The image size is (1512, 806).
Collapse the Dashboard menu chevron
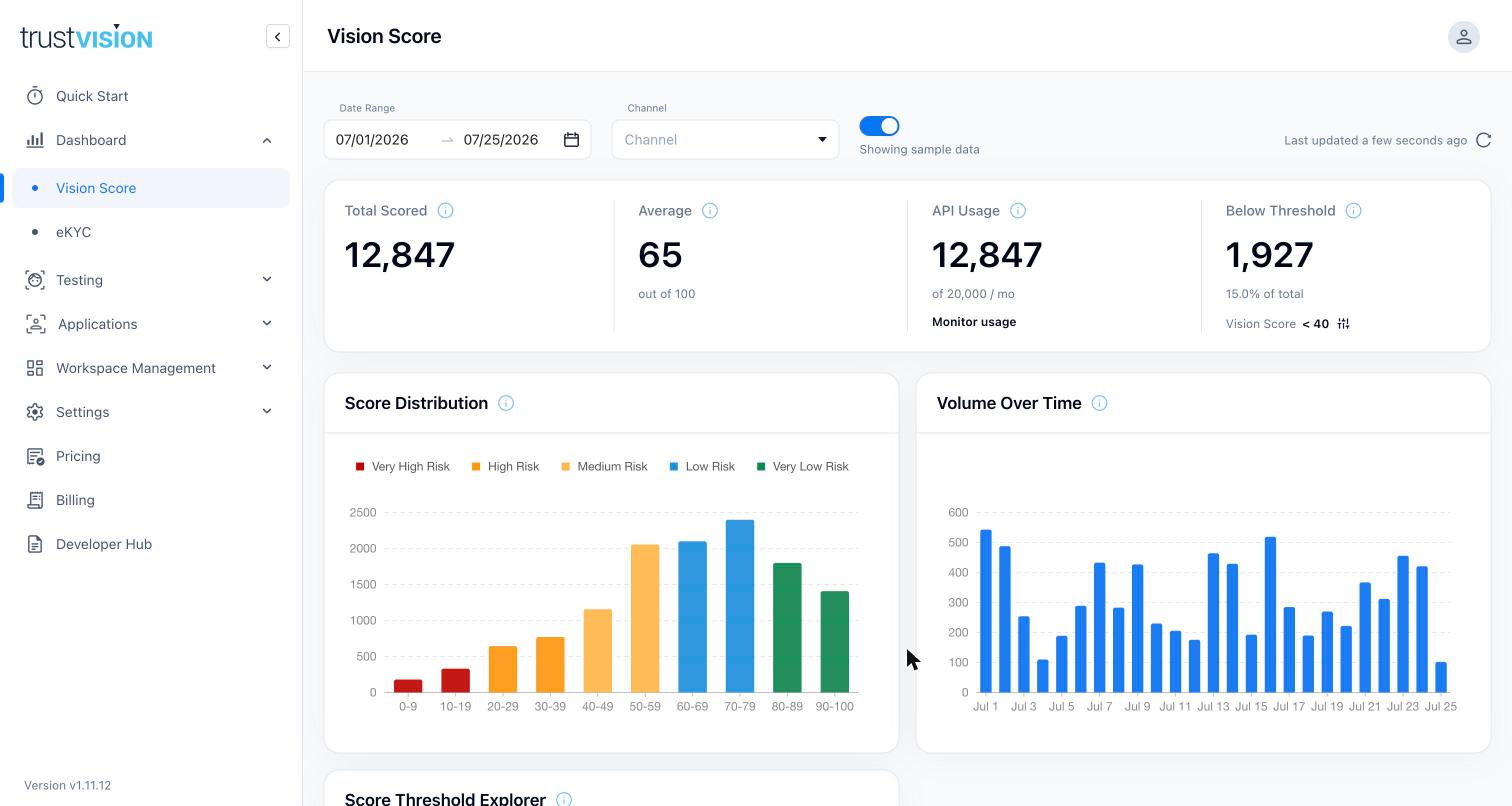tap(267, 140)
